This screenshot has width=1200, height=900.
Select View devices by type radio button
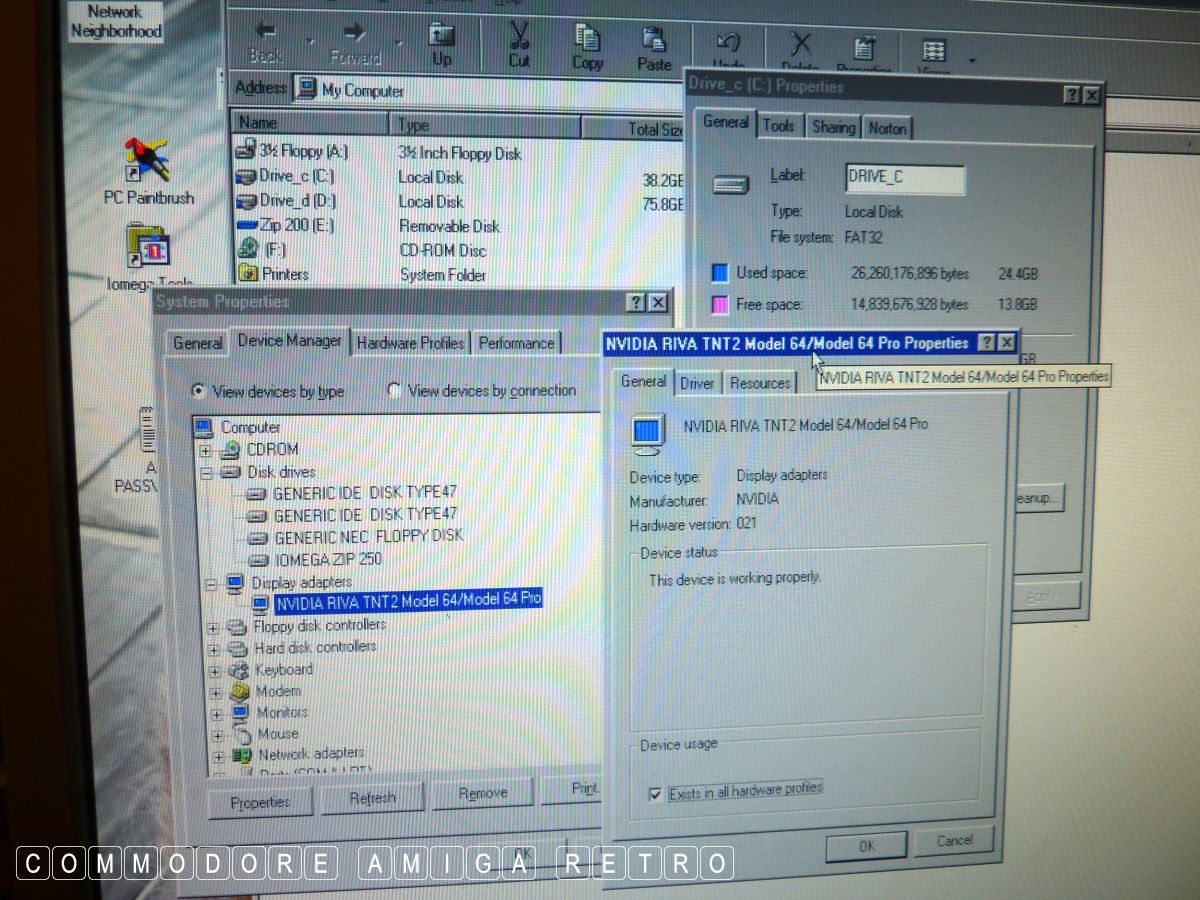pos(199,391)
